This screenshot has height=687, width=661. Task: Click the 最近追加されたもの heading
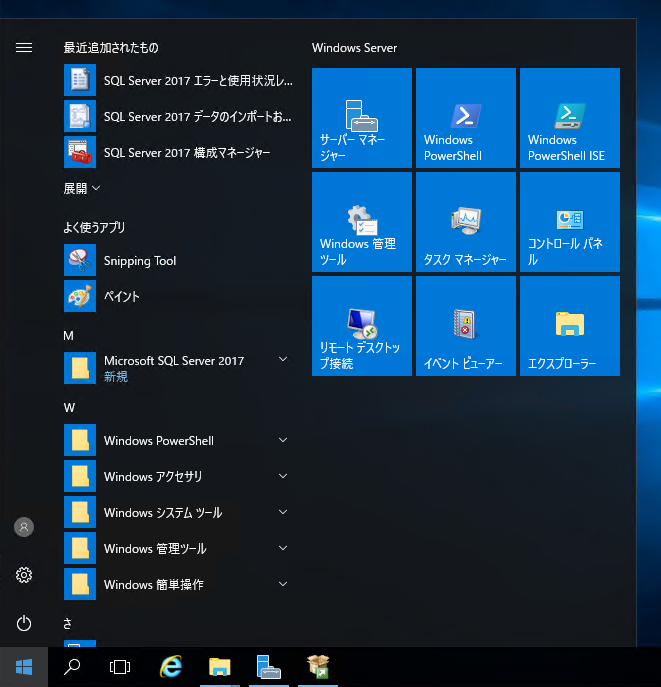[x=111, y=47]
